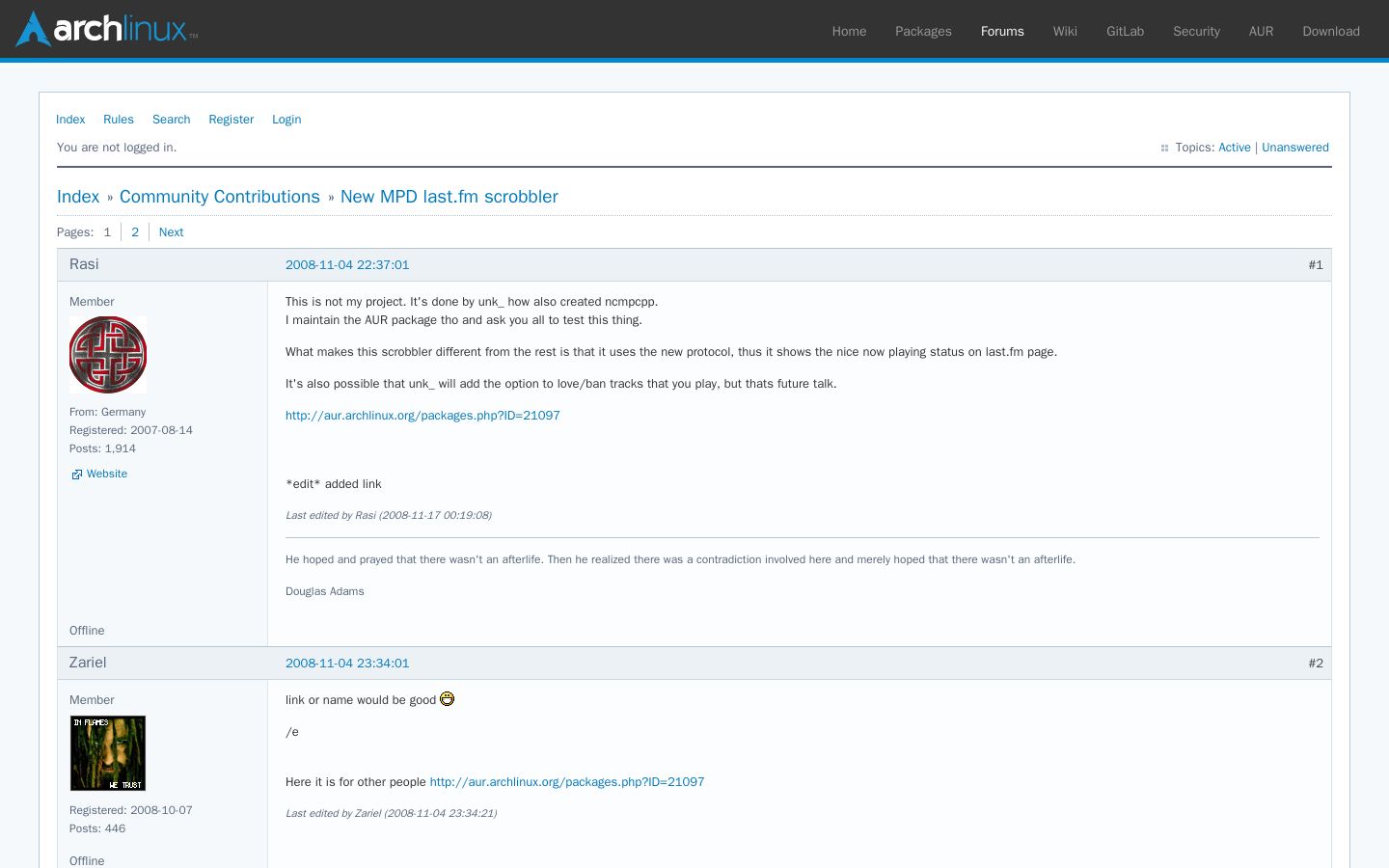Image resolution: width=1389 pixels, height=868 pixels.
Task: Open the Wiki nav item
Action: (x=1065, y=31)
